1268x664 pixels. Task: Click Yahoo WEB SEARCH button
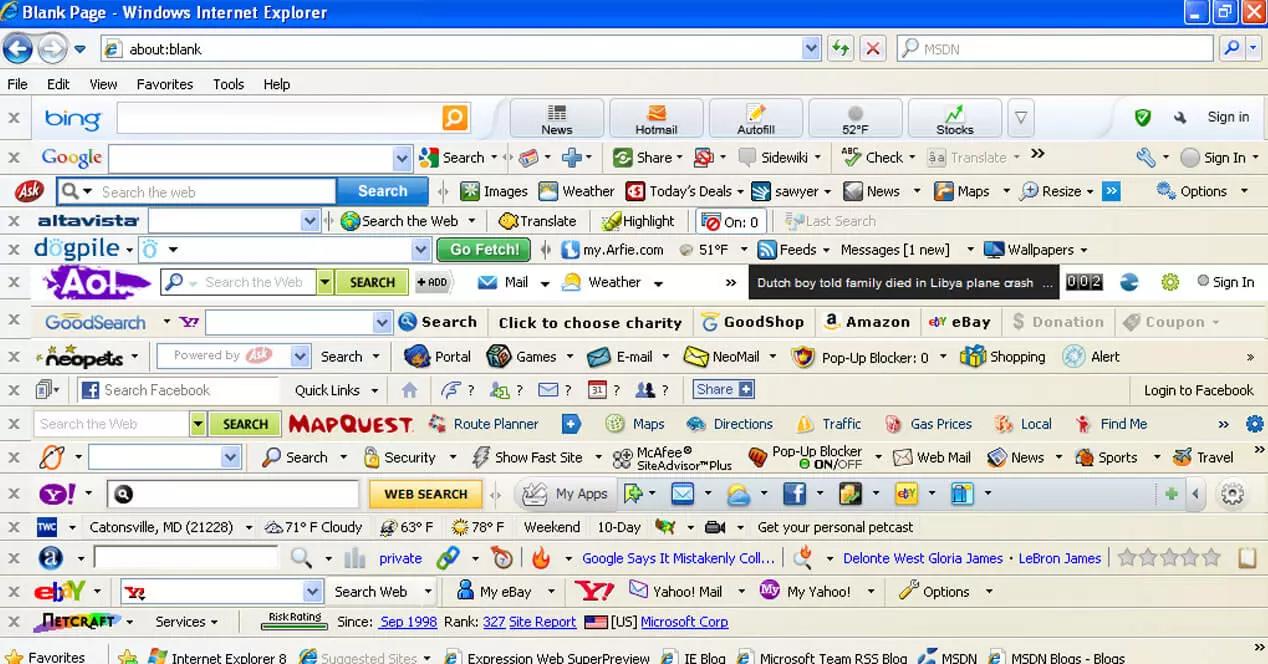[425, 494]
